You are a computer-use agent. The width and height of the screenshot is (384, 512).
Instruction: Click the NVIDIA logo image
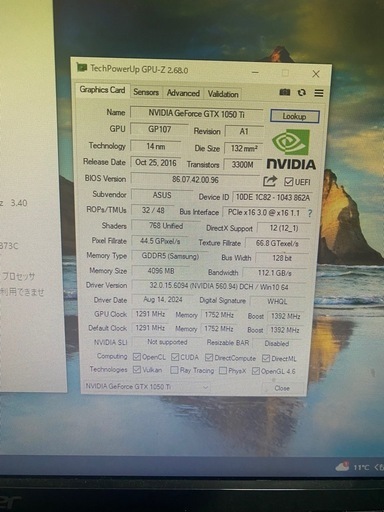[x=291, y=149]
